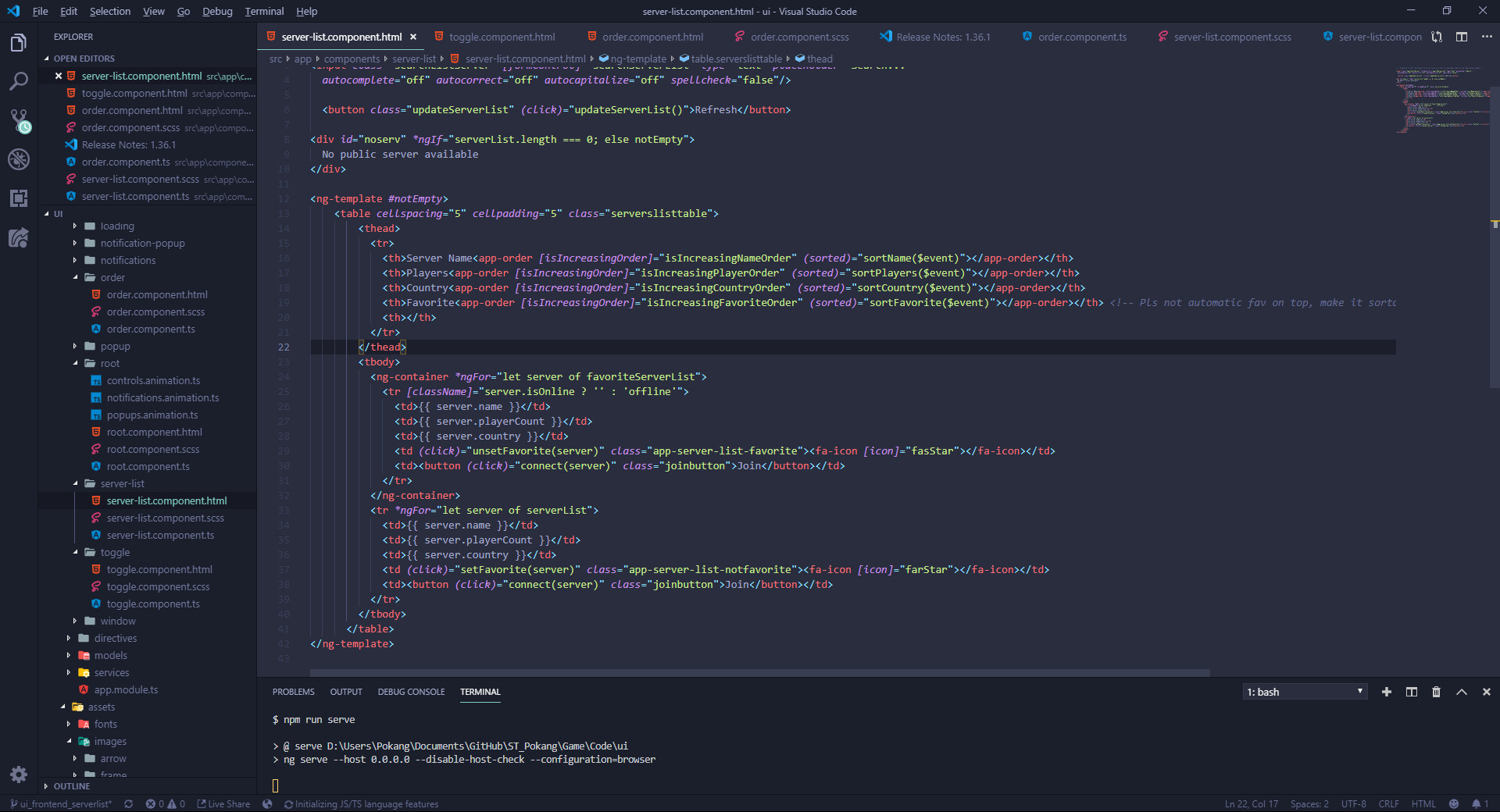Close server-list.component.html in Open Editors
1500x812 pixels.
(59, 76)
